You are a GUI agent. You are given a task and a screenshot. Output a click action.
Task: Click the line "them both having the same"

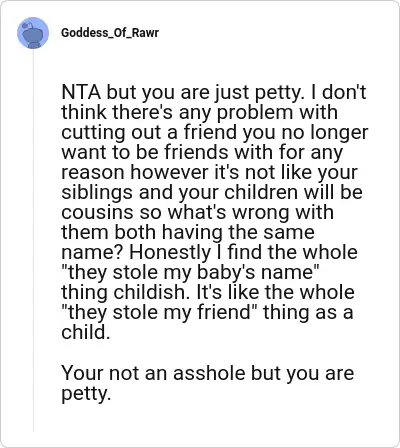coord(188,232)
